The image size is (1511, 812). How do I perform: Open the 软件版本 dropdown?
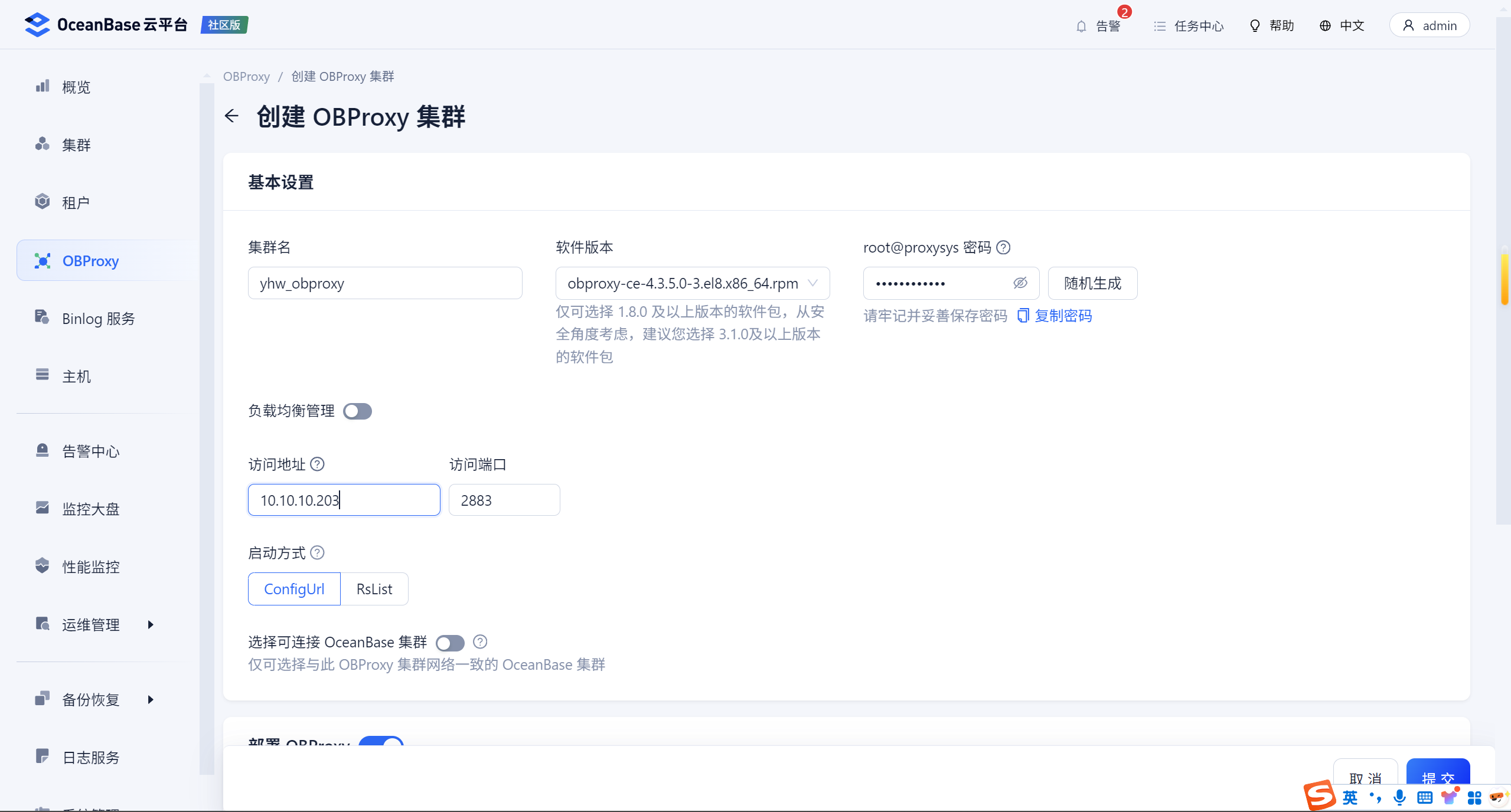tap(692, 283)
